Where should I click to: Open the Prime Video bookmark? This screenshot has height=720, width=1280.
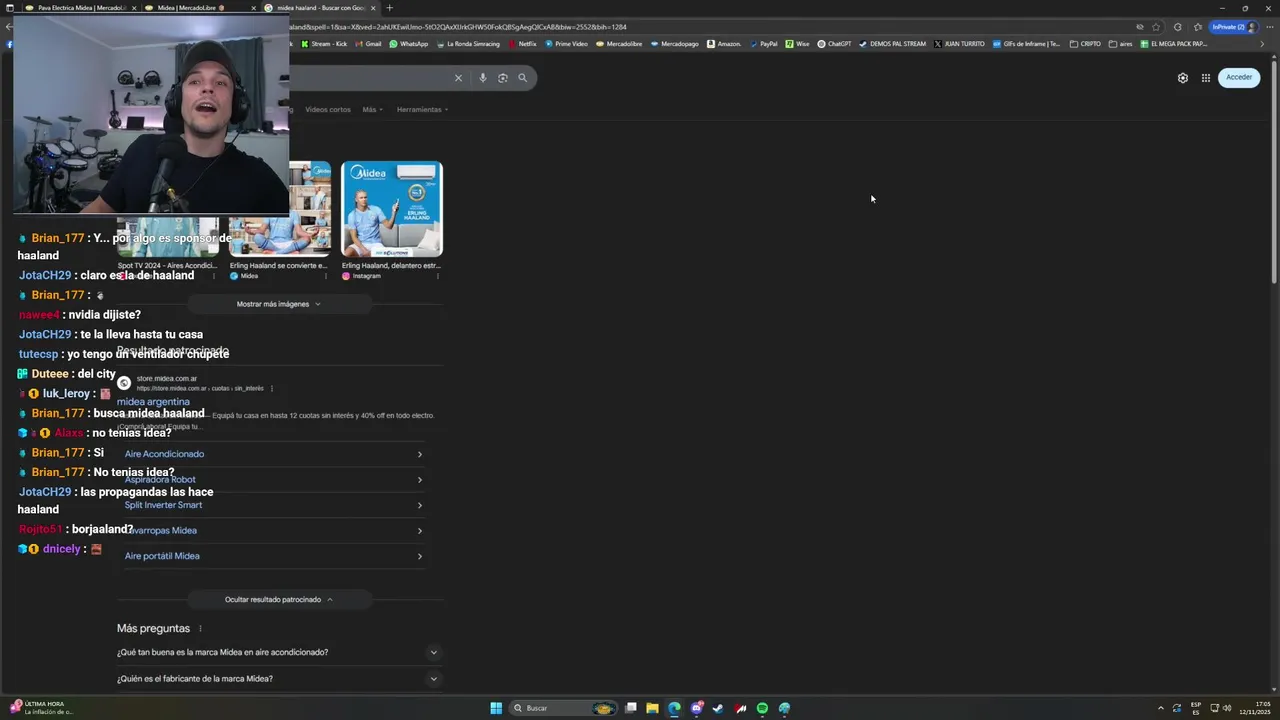pos(566,44)
